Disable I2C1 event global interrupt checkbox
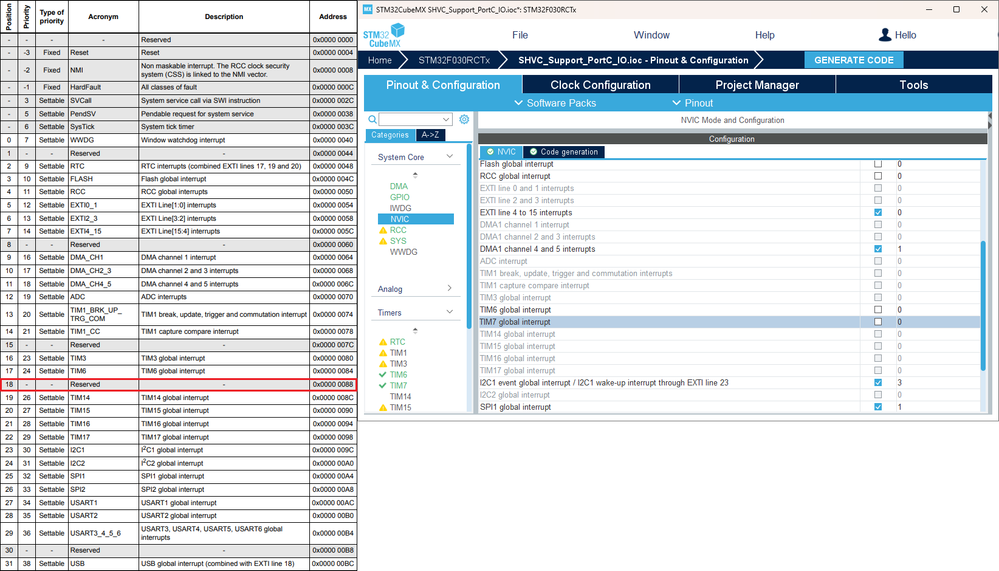The width and height of the screenshot is (999, 571). (x=878, y=382)
